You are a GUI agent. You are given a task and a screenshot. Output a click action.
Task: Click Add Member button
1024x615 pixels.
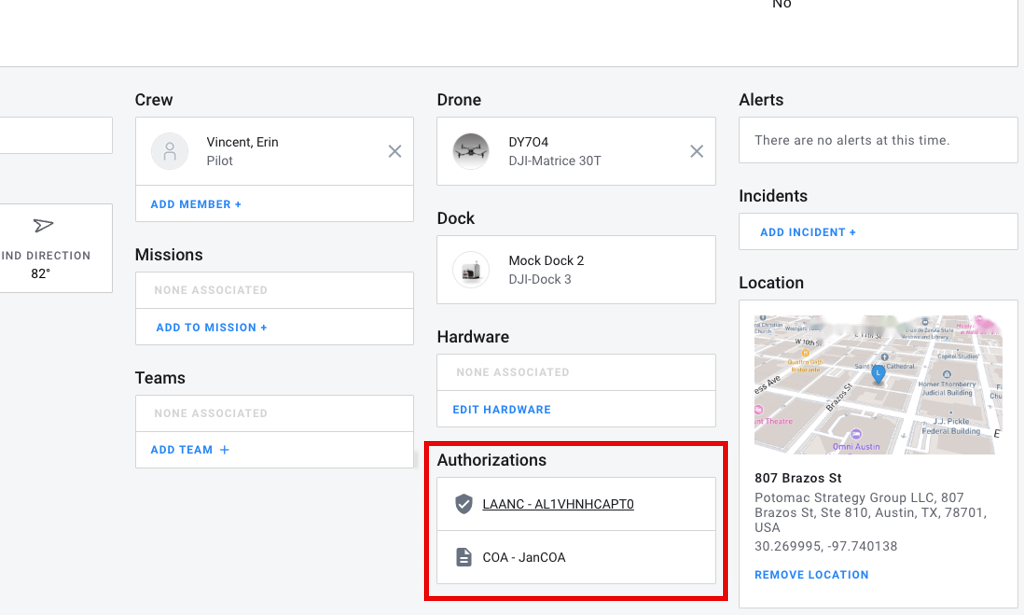click(196, 204)
